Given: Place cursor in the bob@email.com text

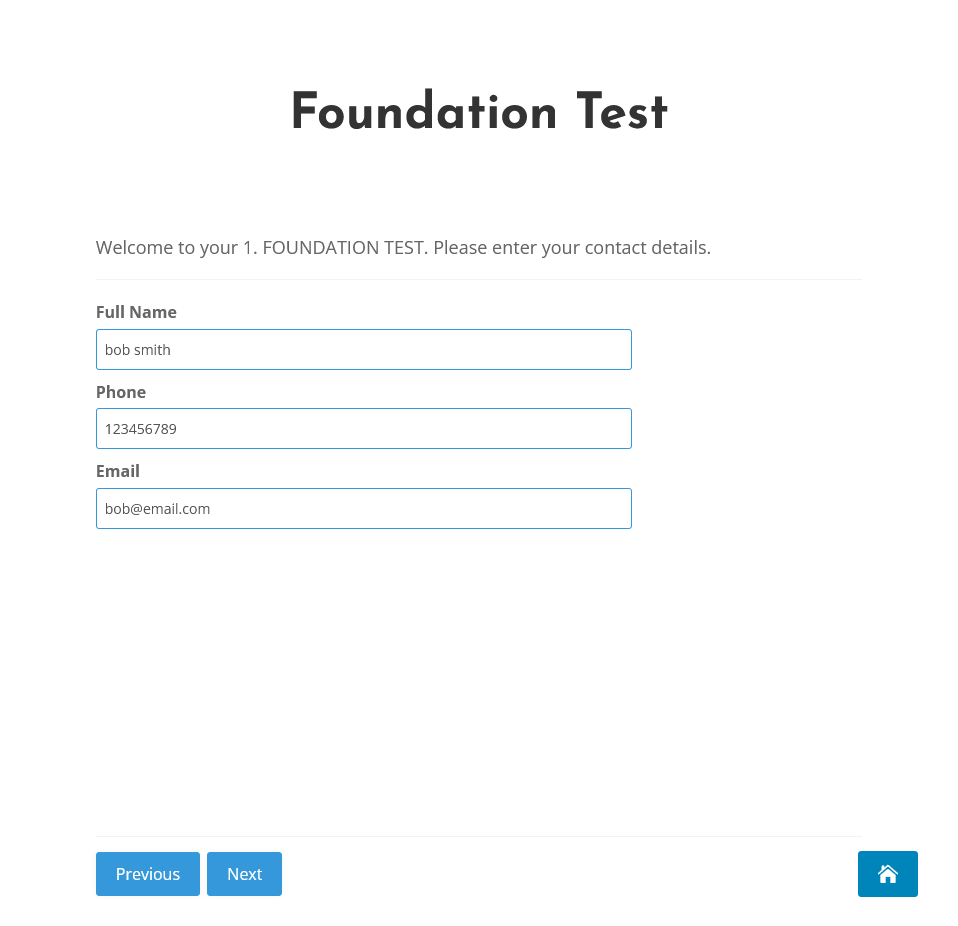Looking at the screenshot, I should (158, 509).
